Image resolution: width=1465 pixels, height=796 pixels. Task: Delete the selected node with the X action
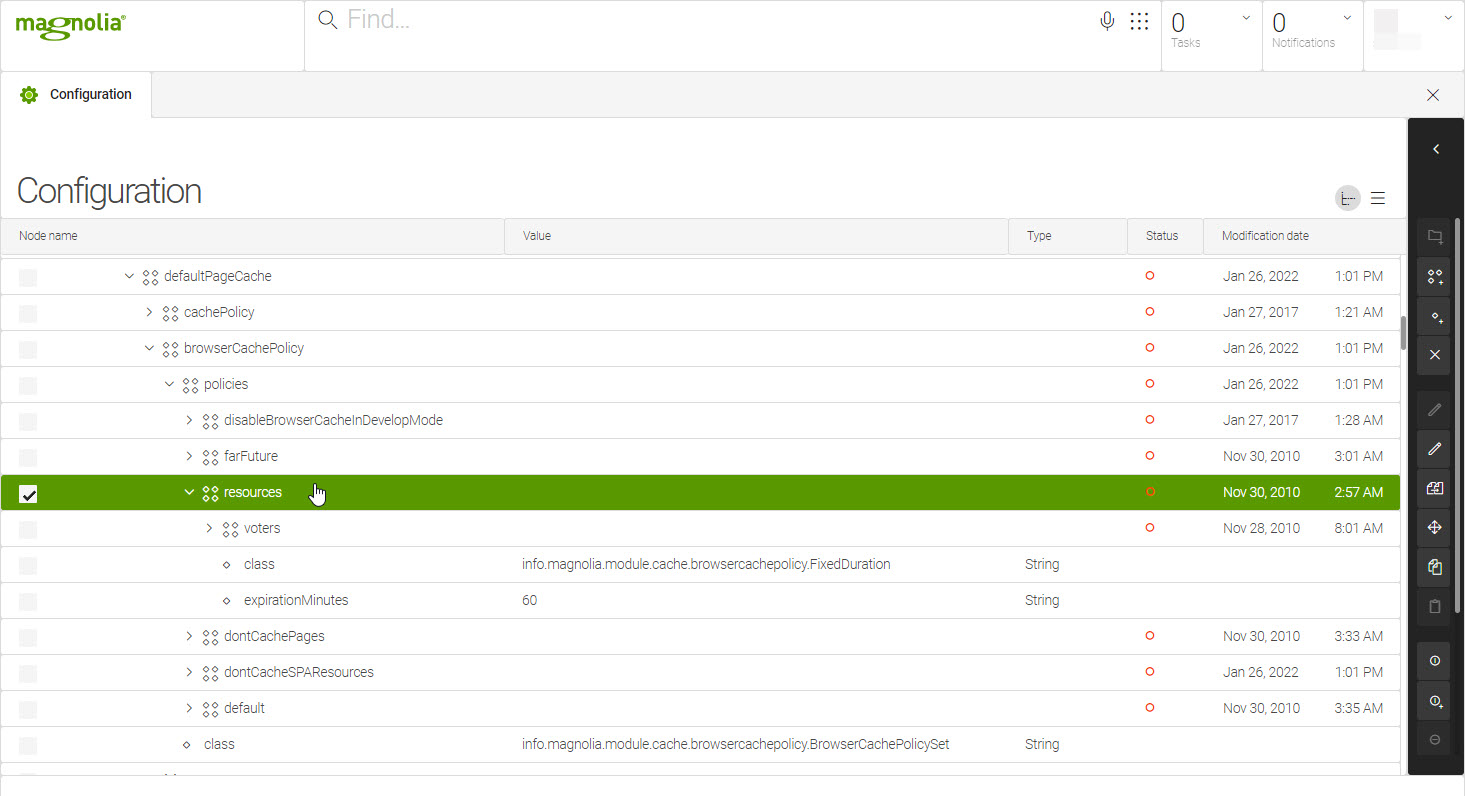pos(1435,354)
